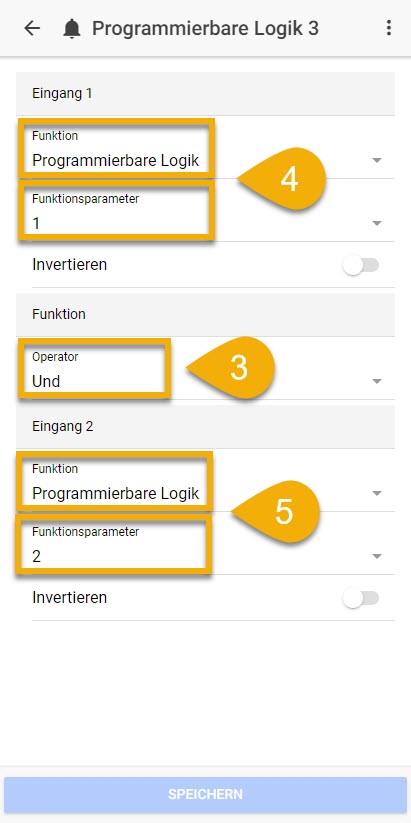
Task: Go back using the arrow icon
Action: (32, 28)
